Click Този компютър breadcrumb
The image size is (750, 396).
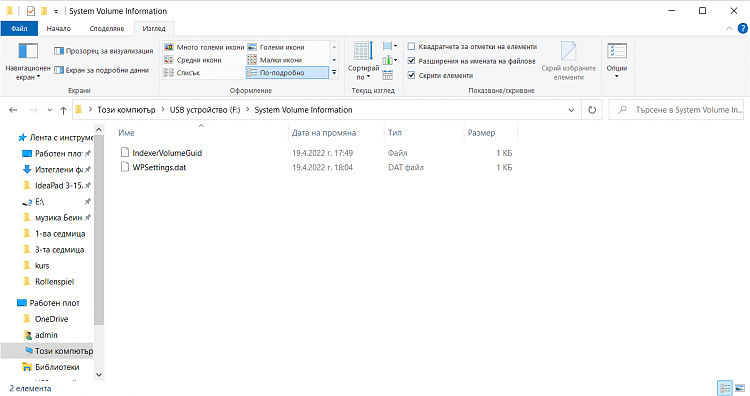(x=126, y=110)
